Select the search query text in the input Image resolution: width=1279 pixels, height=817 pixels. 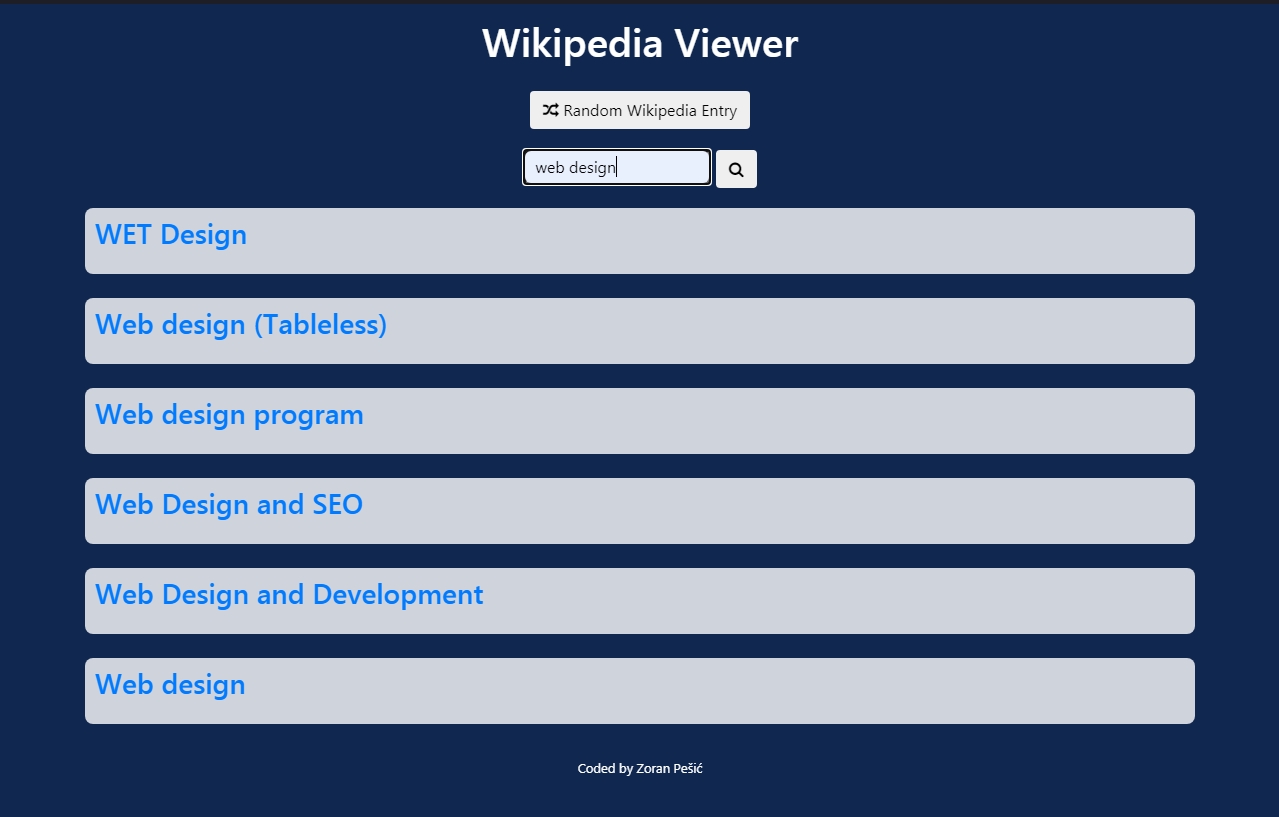point(575,167)
